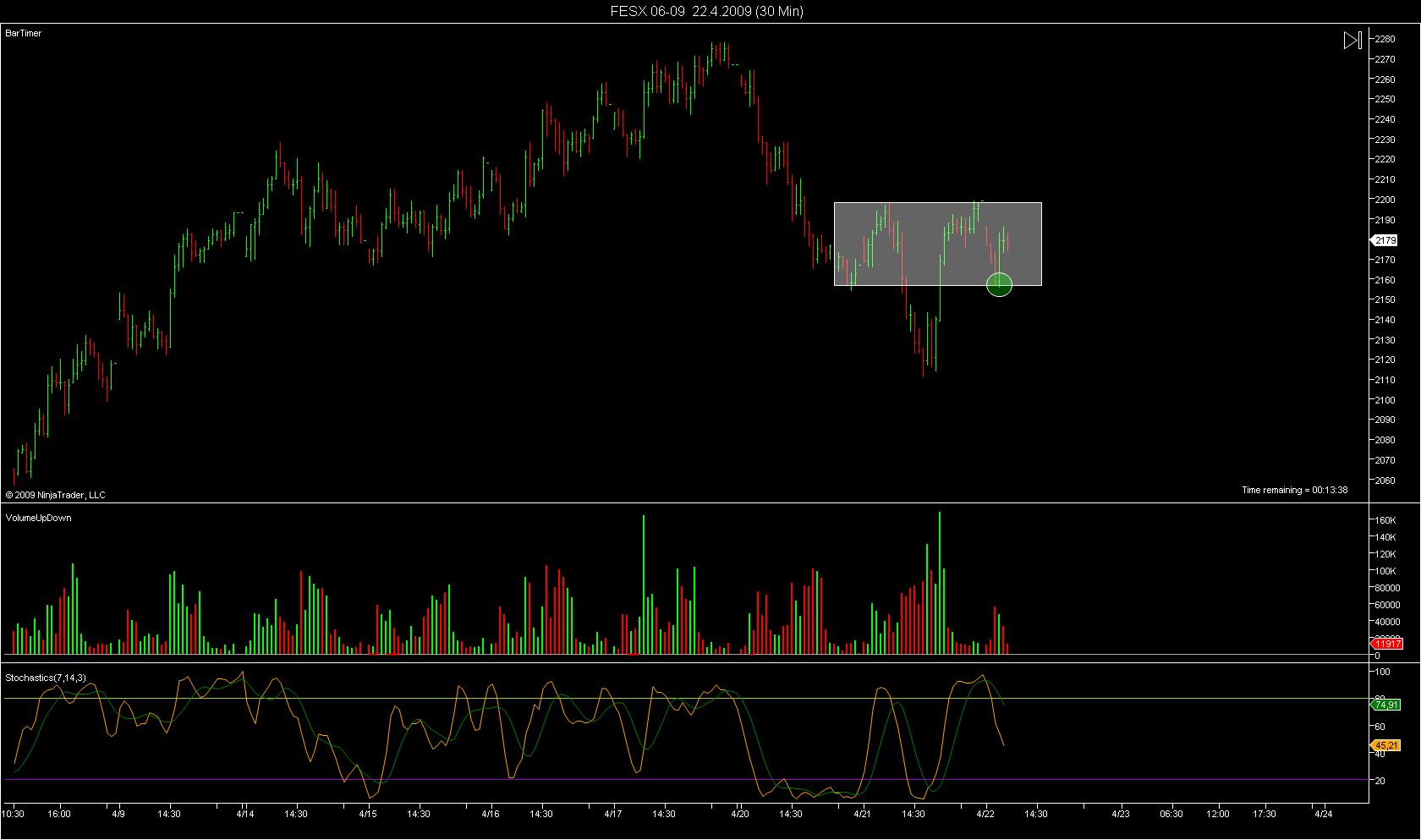Click the 12:00 time axis label

click(x=1218, y=814)
